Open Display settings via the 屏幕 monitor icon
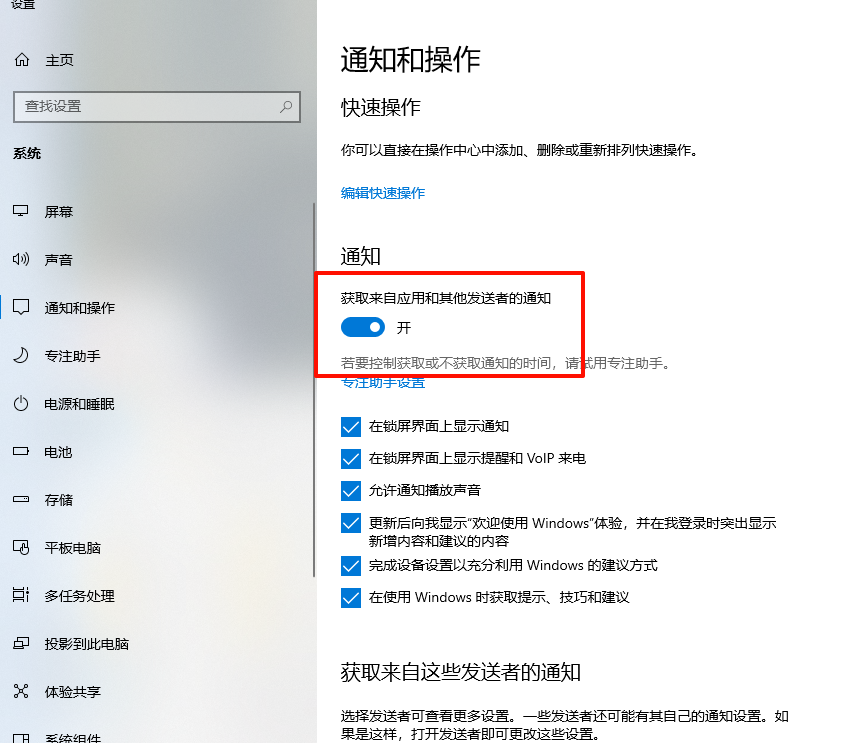Screen dimensions: 849x743 [x=21, y=211]
